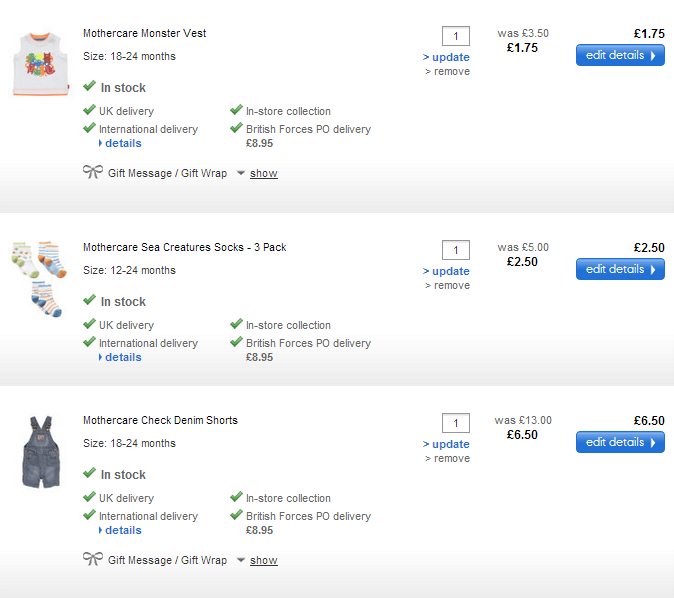Viewport: 674px width, 598px height.
Task: Open the Check Denim Shorts product image
Action: click(41, 452)
